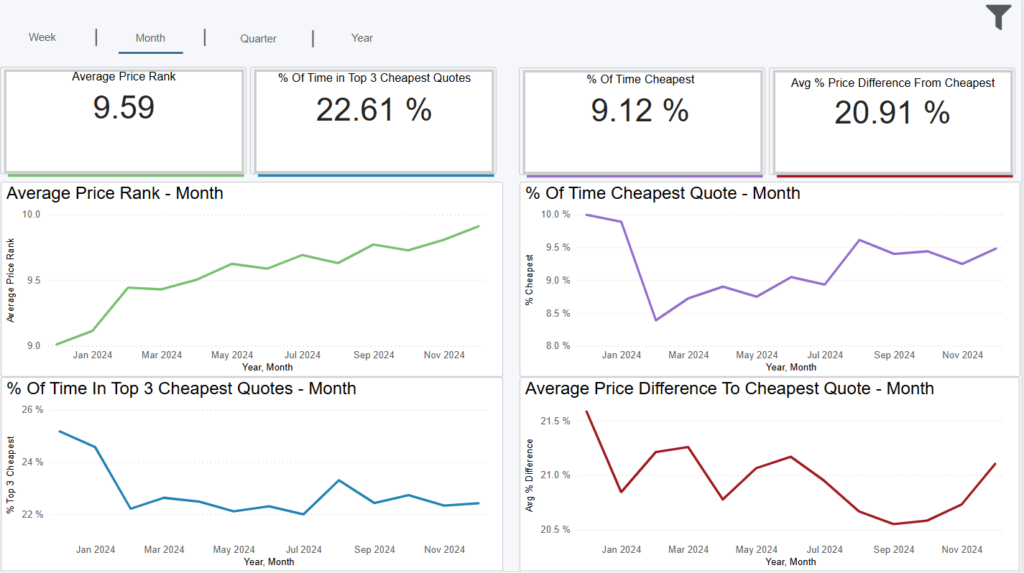This screenshot has height=573, width=1024.
Task: Select the 22.61 % Top 3 Cheapest card
Action: 374,120
